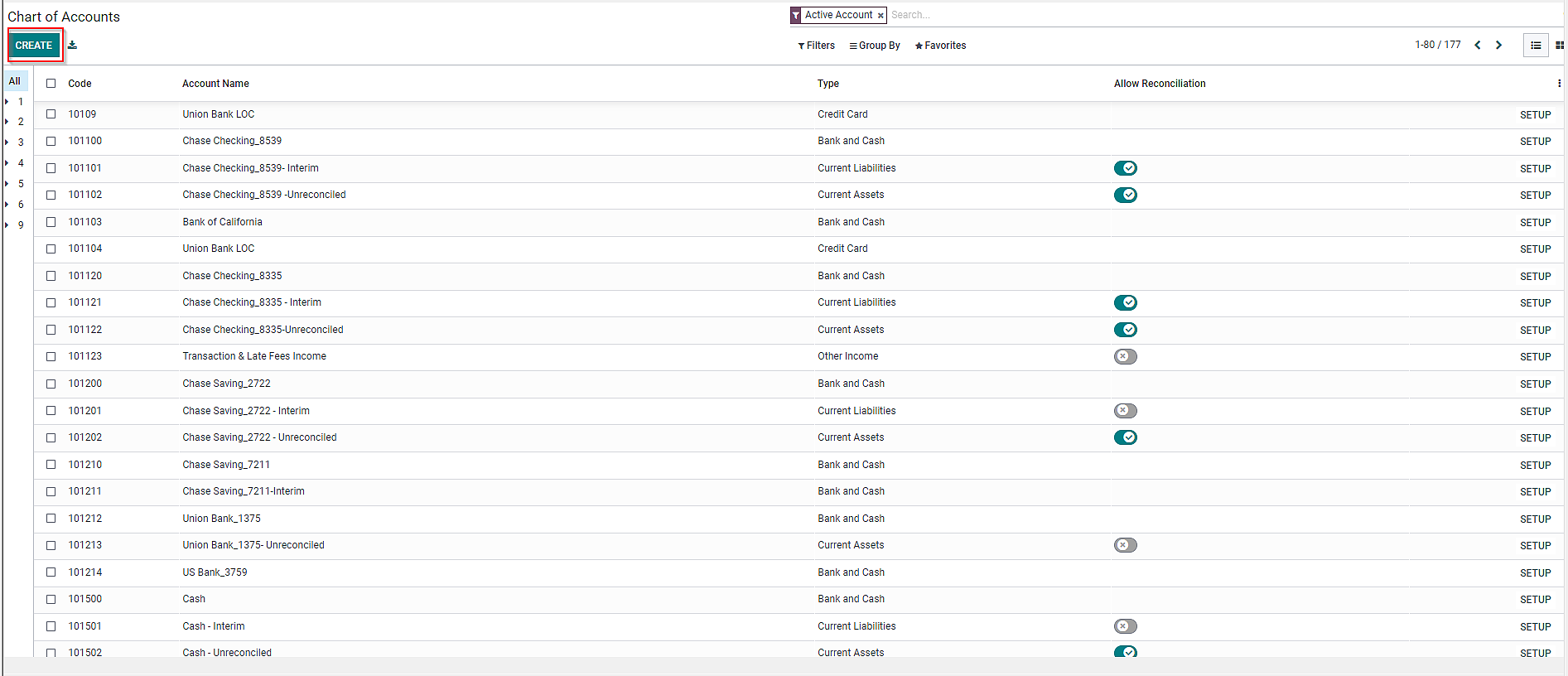Expand account group 1
1568x676 pixels.
7,102
